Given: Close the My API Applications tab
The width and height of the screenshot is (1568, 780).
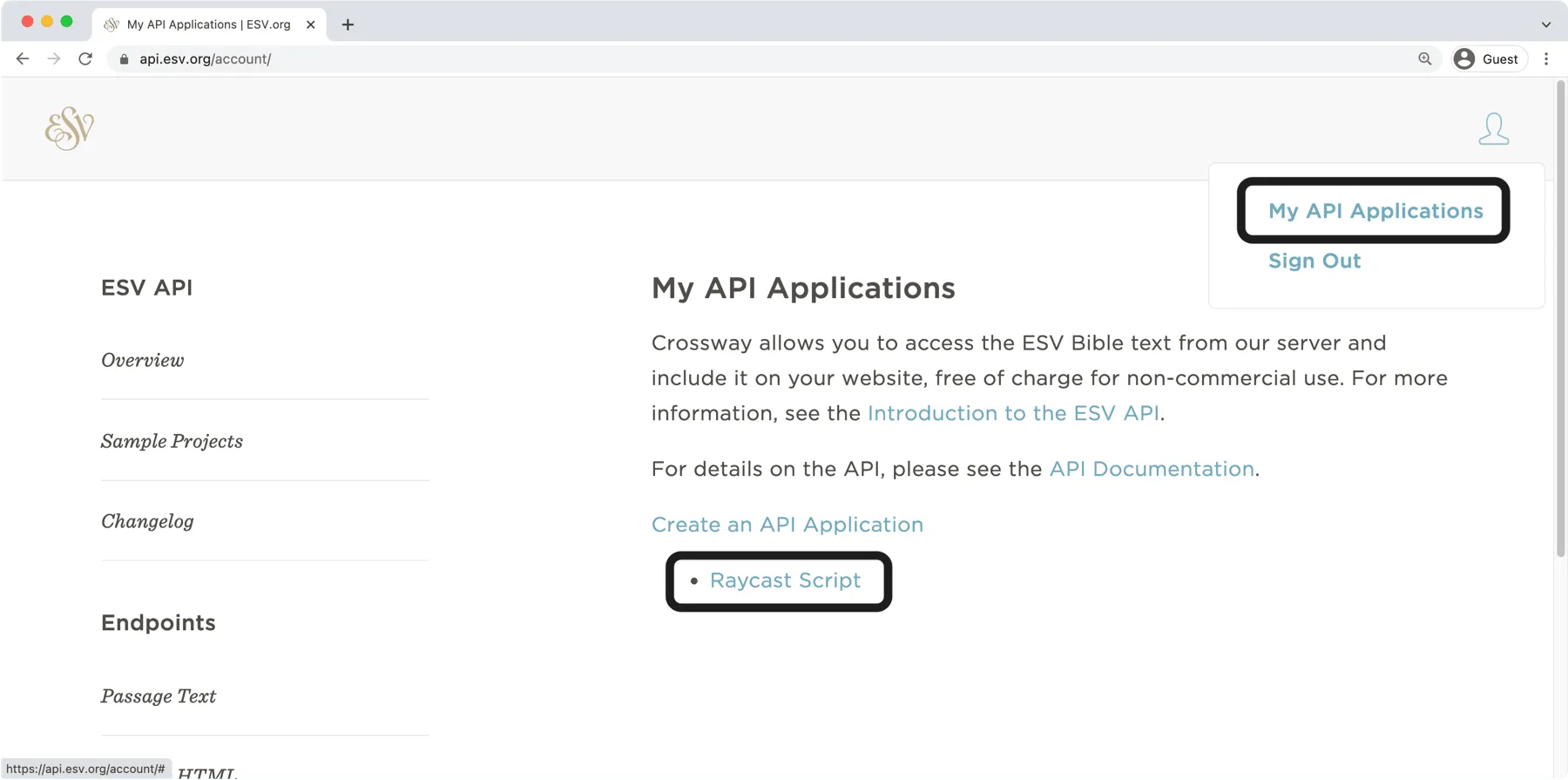Looking at the screenshot, I should [310, 24].
